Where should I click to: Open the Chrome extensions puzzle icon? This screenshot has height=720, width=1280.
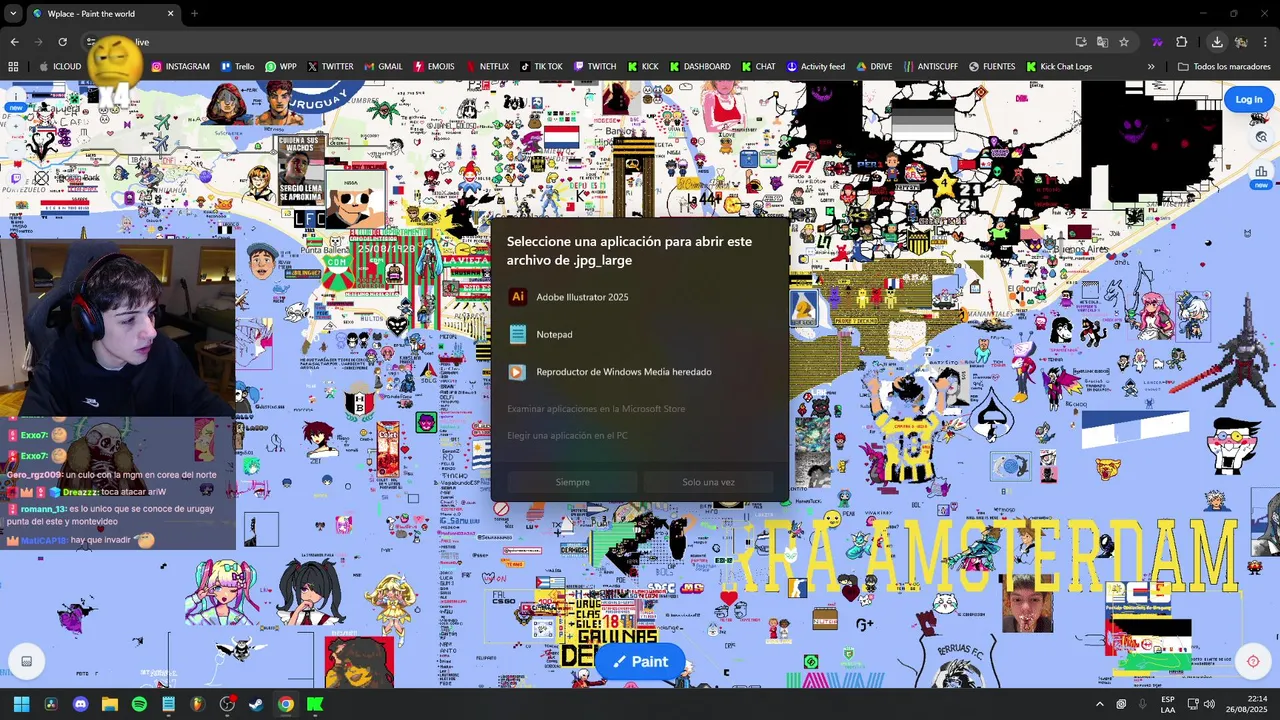click(1182, 42)
